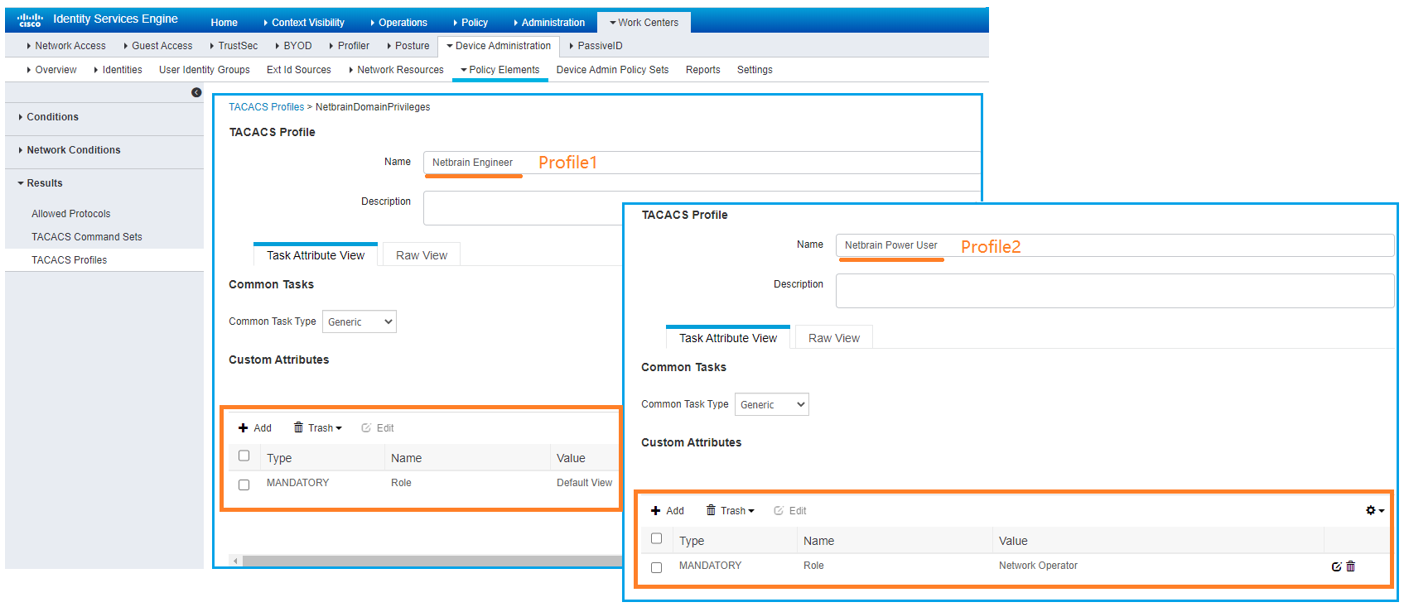Delete the Network Operator attribute row
The width and height of the screenshot is (1405, 608).
pos(1351,565)
